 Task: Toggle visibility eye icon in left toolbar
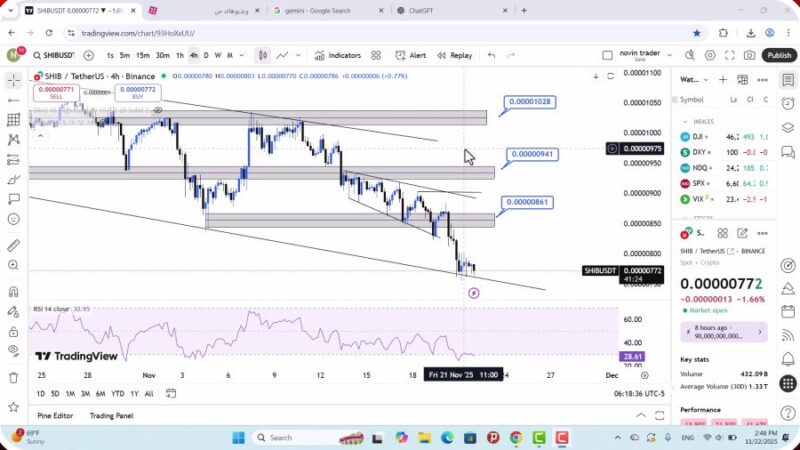[x=13, y=349]
